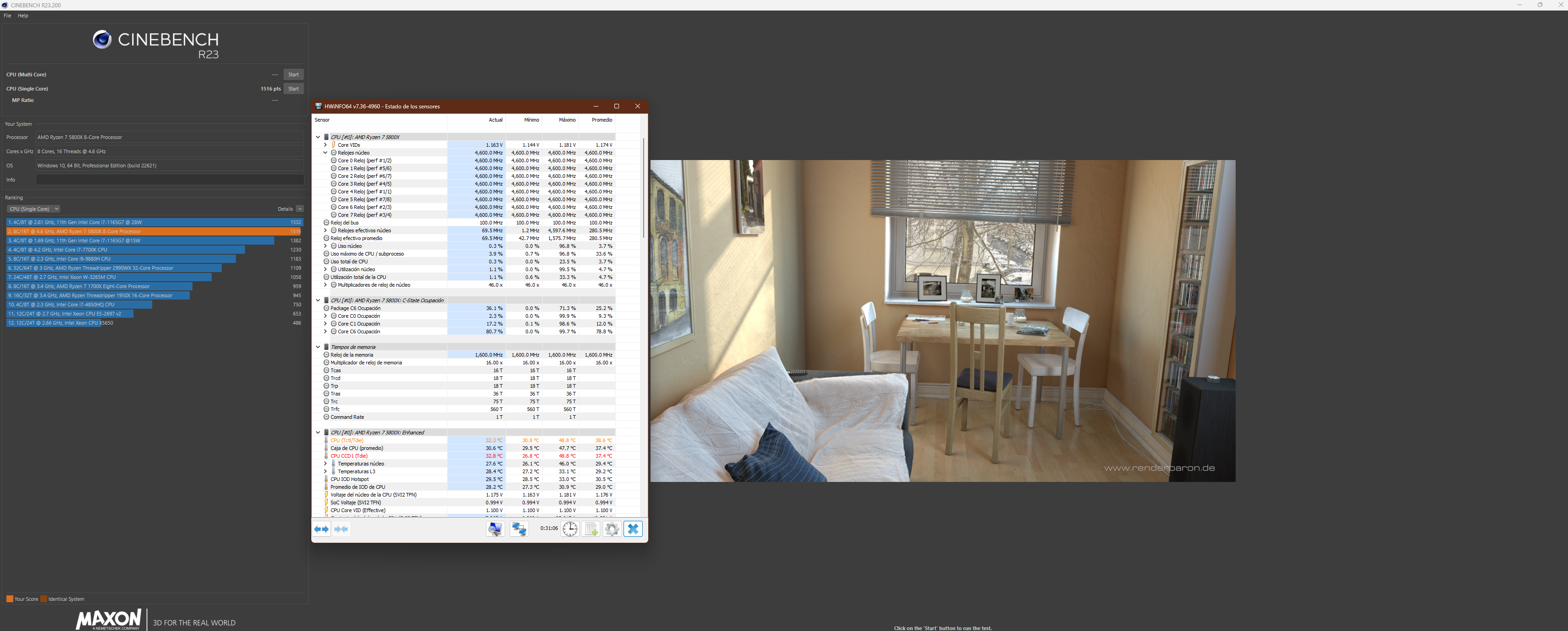Expand the Relojes efectivos núcleo row

[325, 231]
